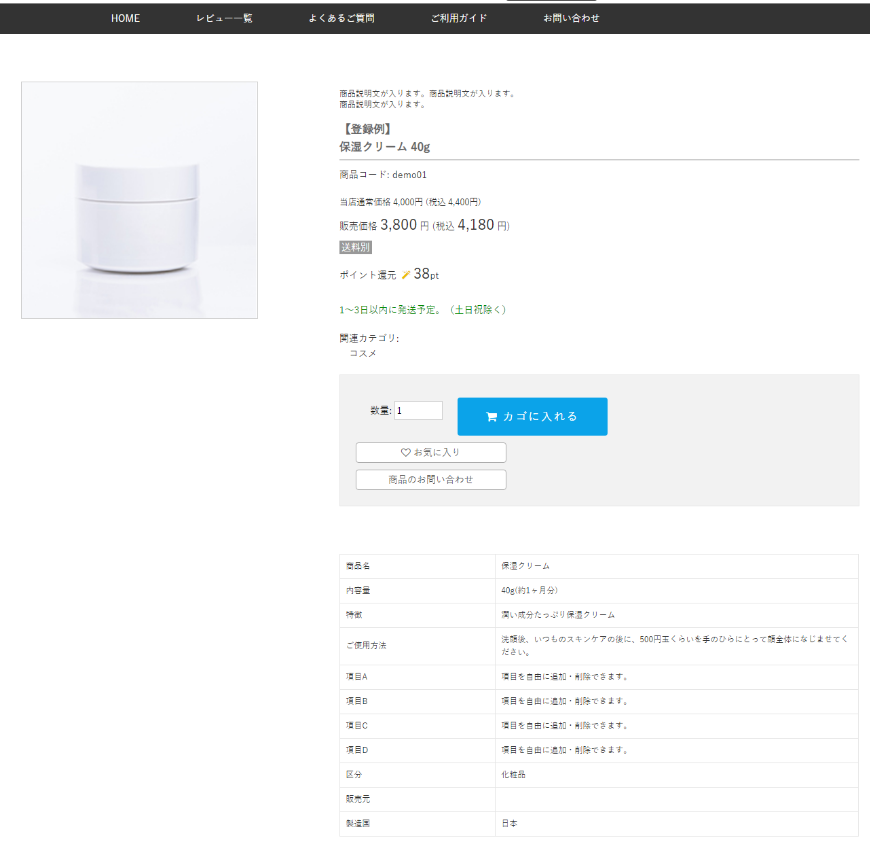Open ご利用ガイド from navigation
The width and height of the screenshot is (870, 856).
(459, 18)
